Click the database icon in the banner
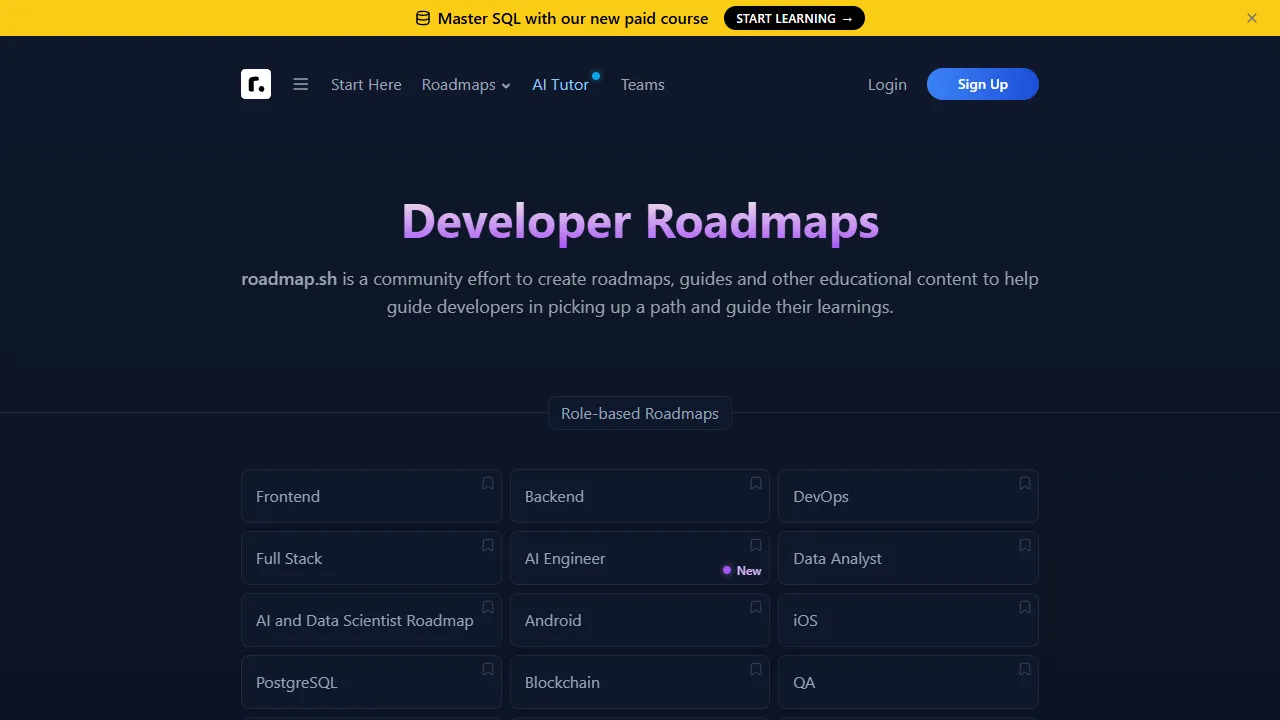The width and height of the screenshot is (1280, 720). (x=423, y=18)
